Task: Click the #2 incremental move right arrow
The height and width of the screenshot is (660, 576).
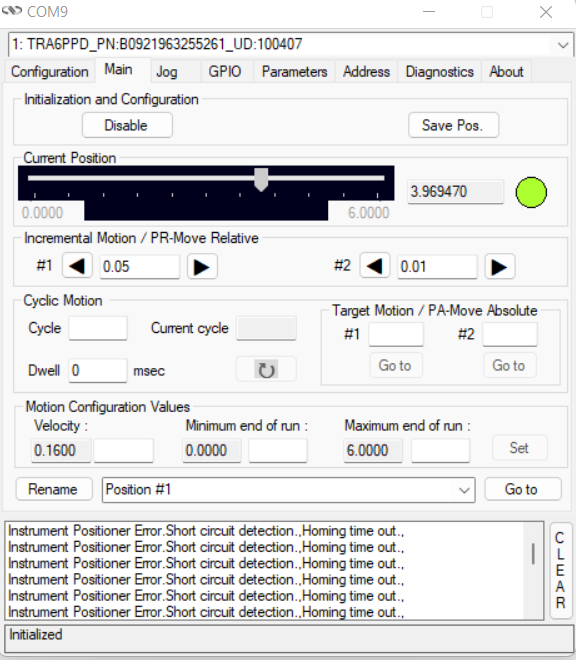Action: (x=499, y=266)
